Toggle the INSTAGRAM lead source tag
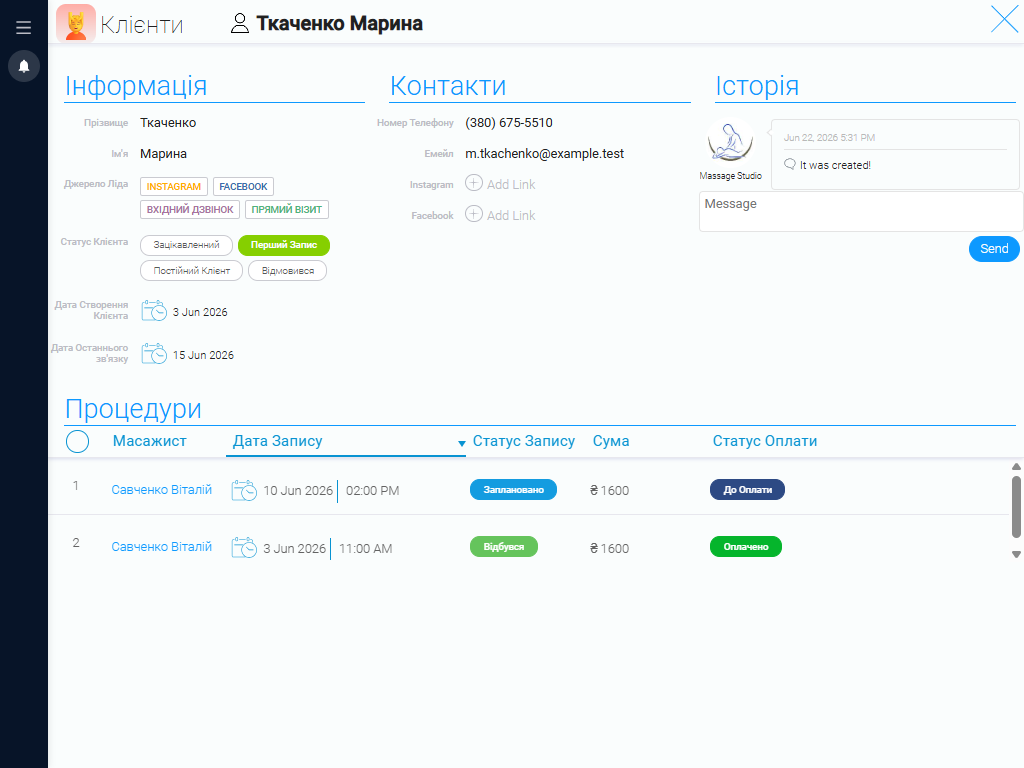The height and width of the screenshot is (768, 1024). pos(174,187)
